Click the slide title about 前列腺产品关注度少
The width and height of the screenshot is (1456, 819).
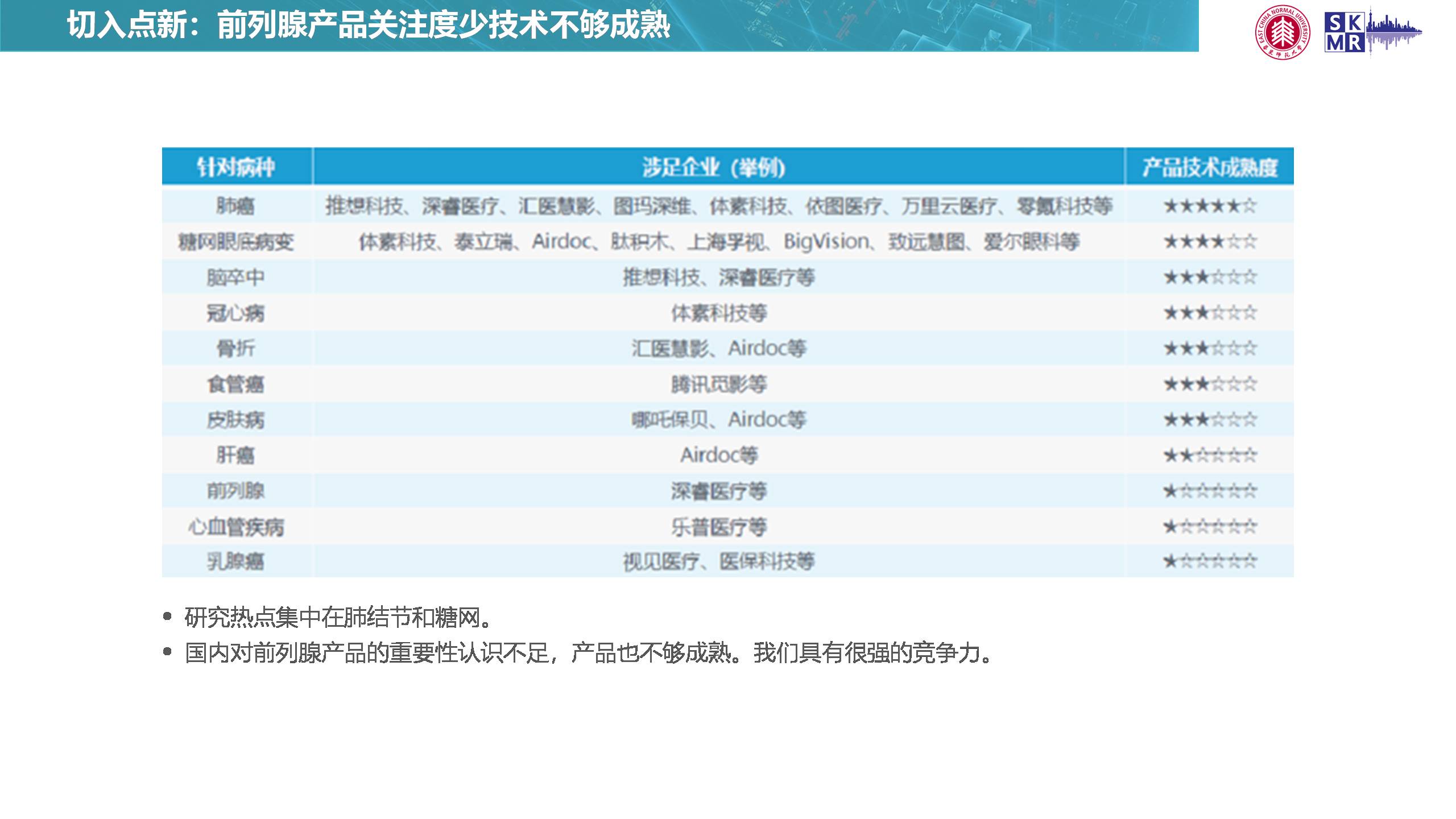[x=369, y=26]
